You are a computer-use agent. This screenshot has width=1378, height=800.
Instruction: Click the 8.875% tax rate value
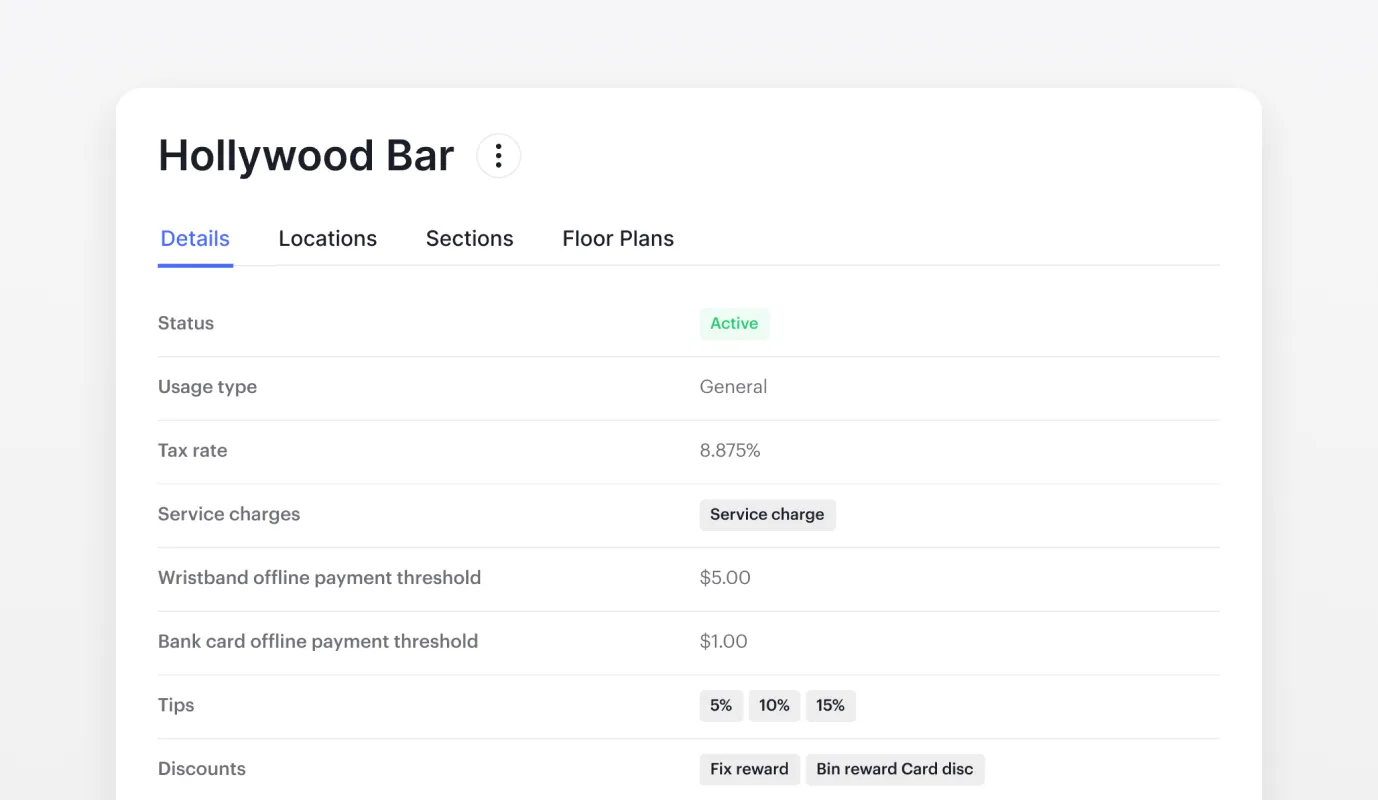point(730,451)
